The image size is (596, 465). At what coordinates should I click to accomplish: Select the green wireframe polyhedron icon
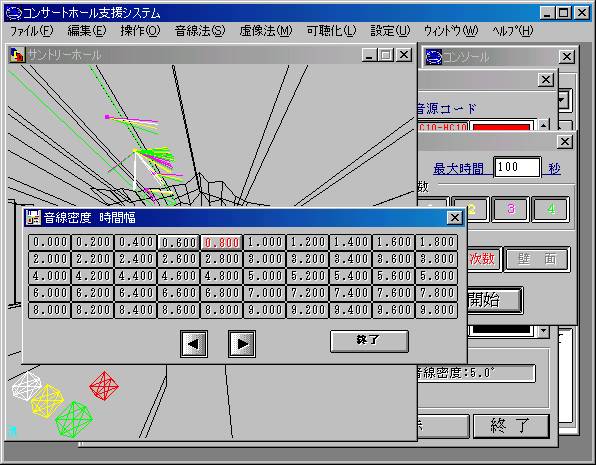click(74, 420)
